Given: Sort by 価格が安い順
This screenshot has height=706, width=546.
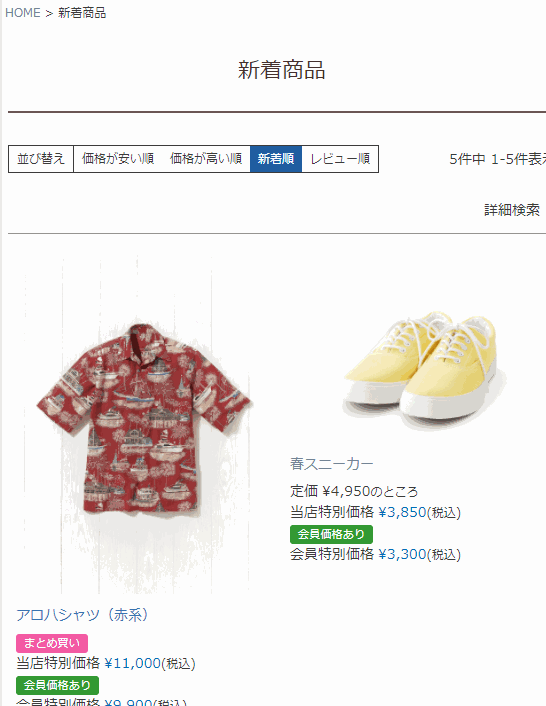Looking at the screenshot, I should (x=118, y=159).
